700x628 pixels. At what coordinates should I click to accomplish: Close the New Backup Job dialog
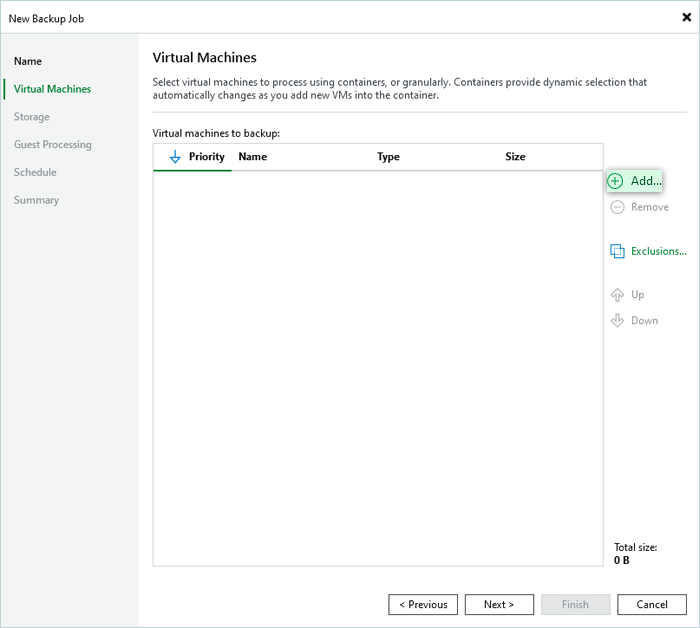coord(686,17)
